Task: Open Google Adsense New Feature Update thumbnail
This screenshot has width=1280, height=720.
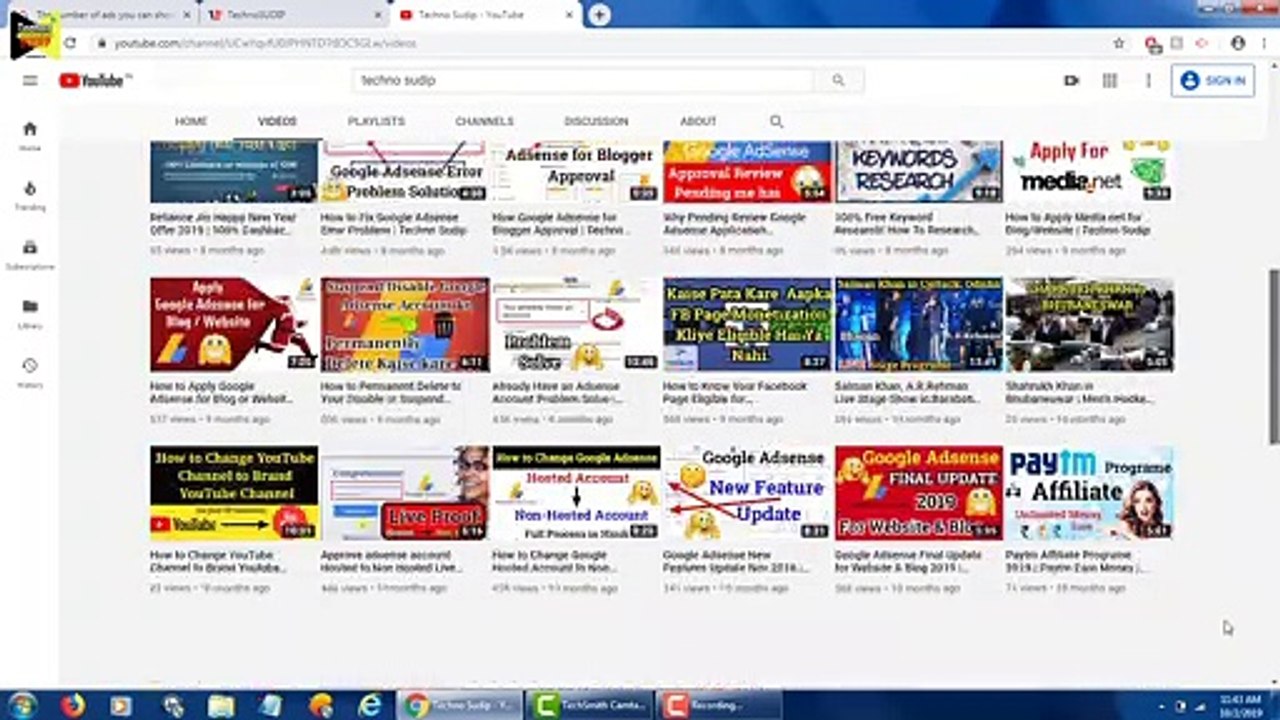Action: point(747,493)
